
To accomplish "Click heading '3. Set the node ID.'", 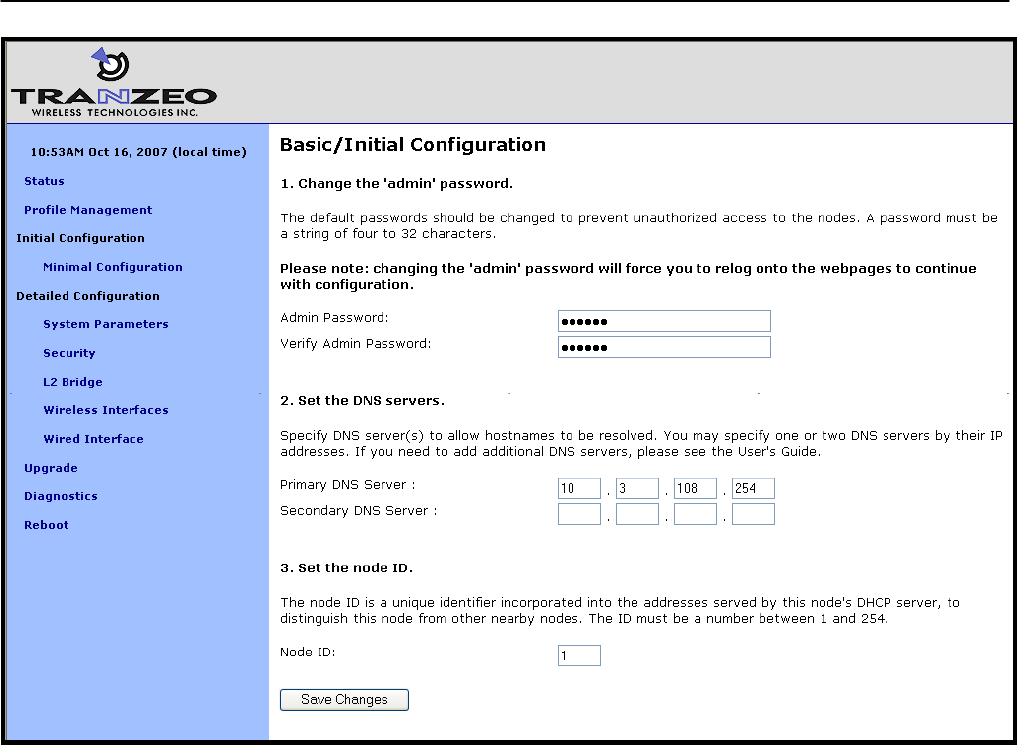I will (x=346, y=568).
